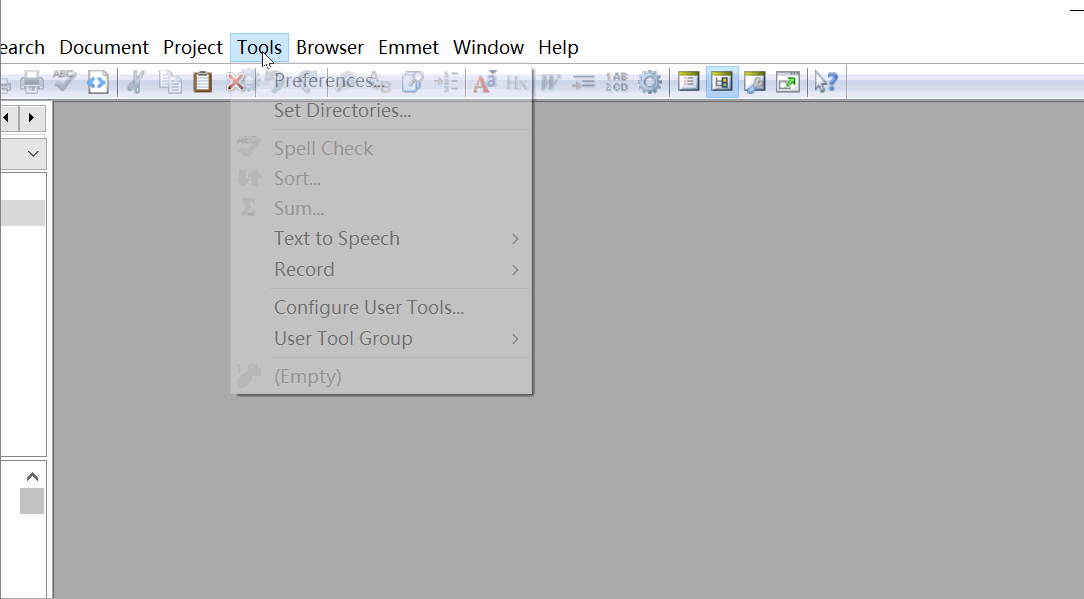Toggle Word Wrap with the W icon
This screenshot has width=1084, height=599.
point(550,83)
